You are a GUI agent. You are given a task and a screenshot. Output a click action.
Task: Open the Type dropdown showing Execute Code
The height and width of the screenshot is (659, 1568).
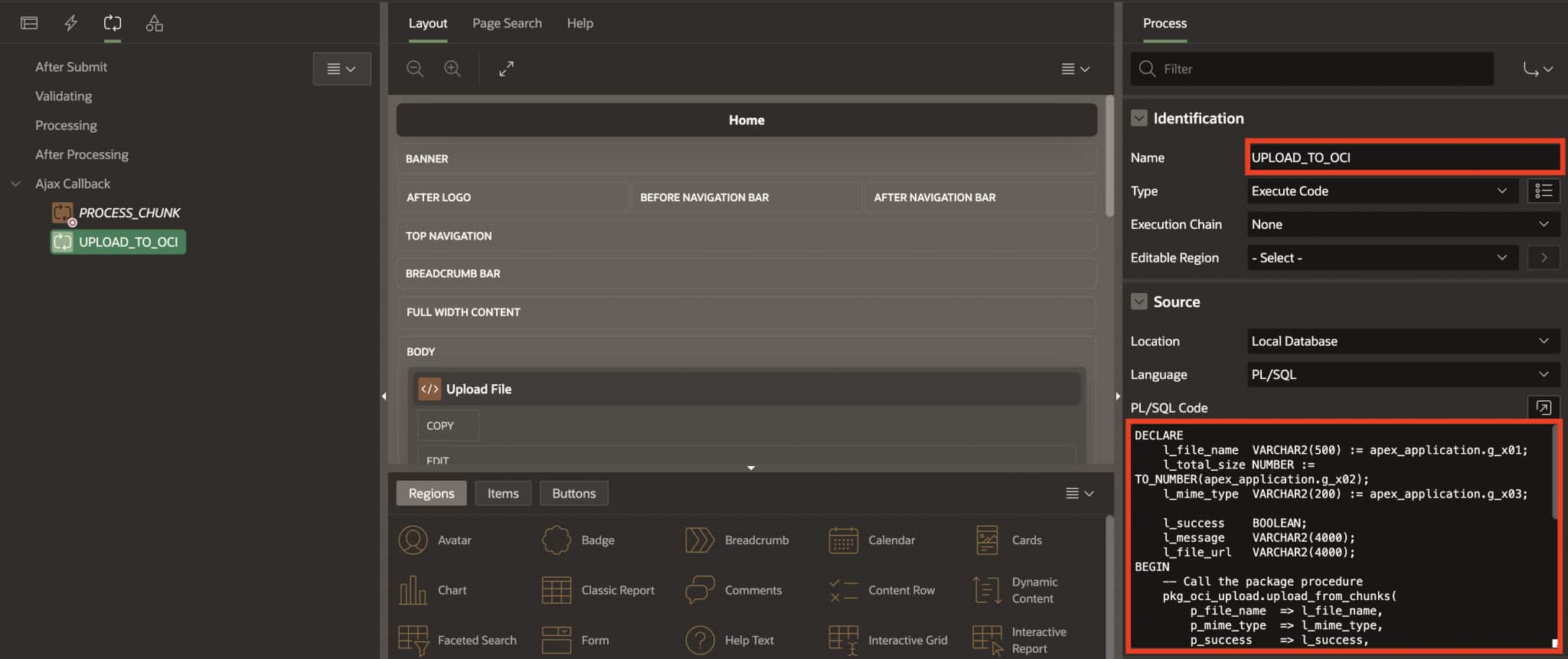click(1382, 191)
